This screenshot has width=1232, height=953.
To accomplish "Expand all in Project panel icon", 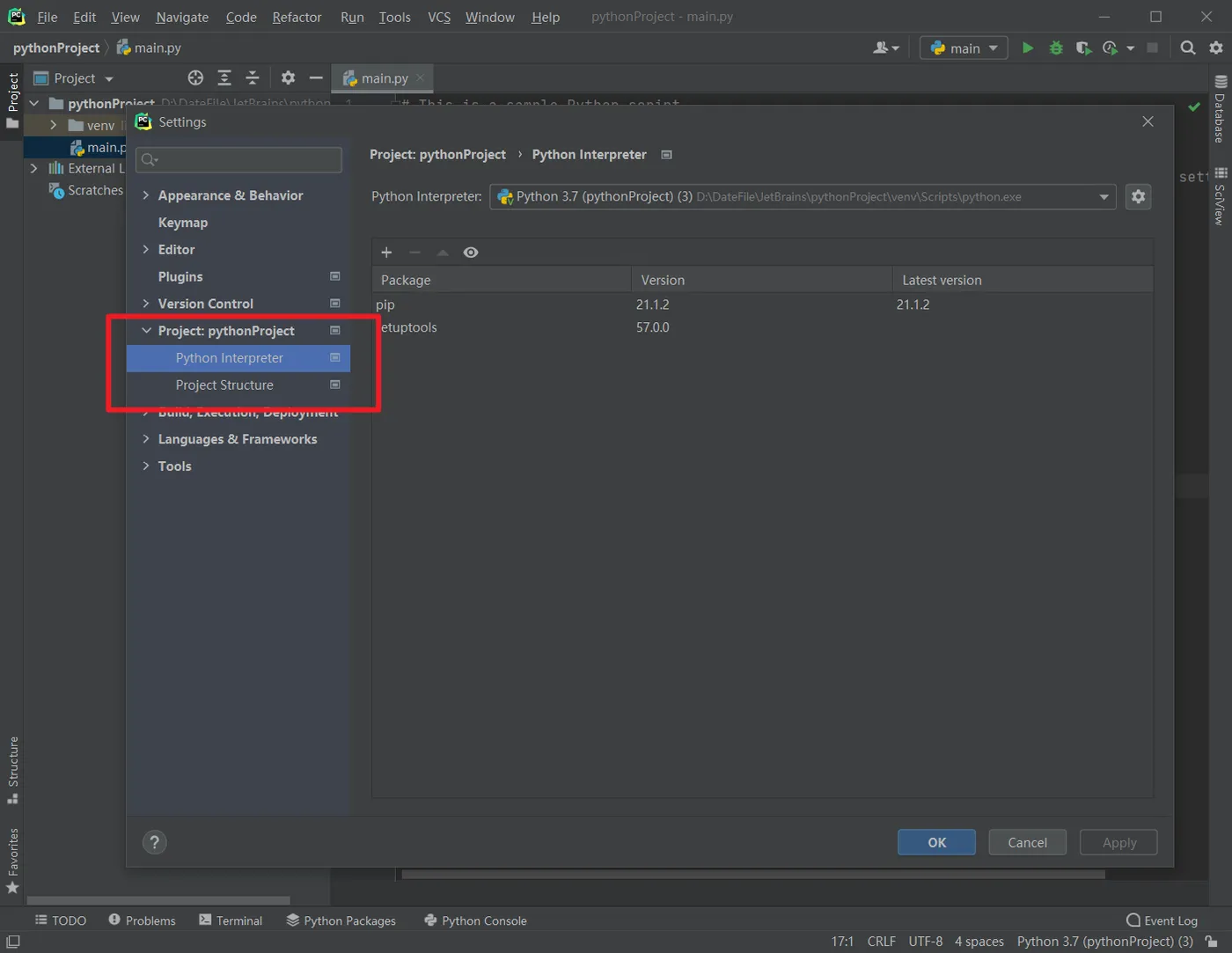I will pyautogui.click(x=224, y=78).
